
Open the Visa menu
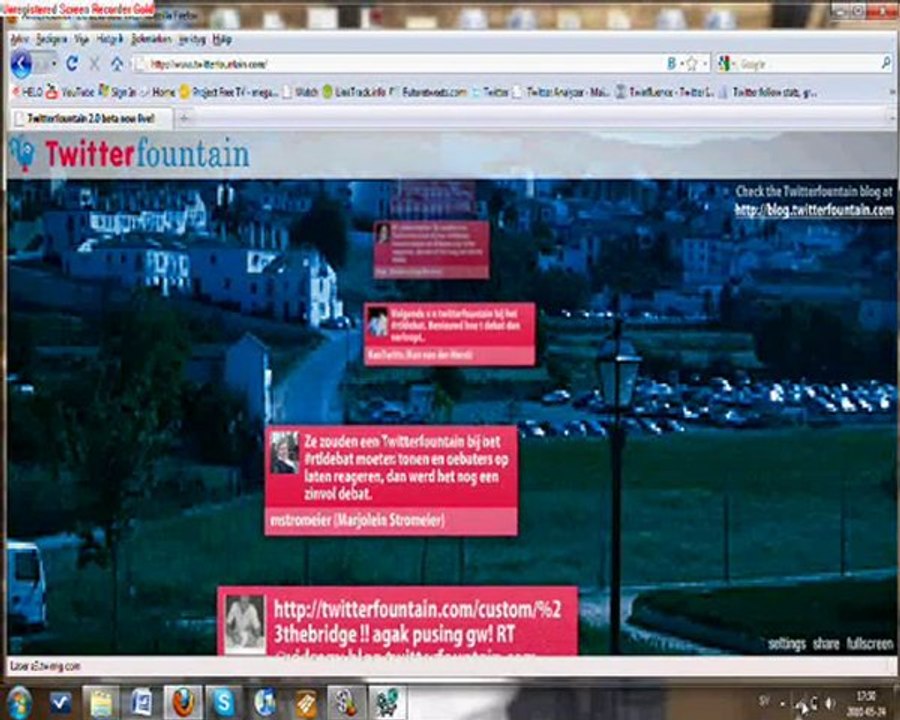pos(82,40)
